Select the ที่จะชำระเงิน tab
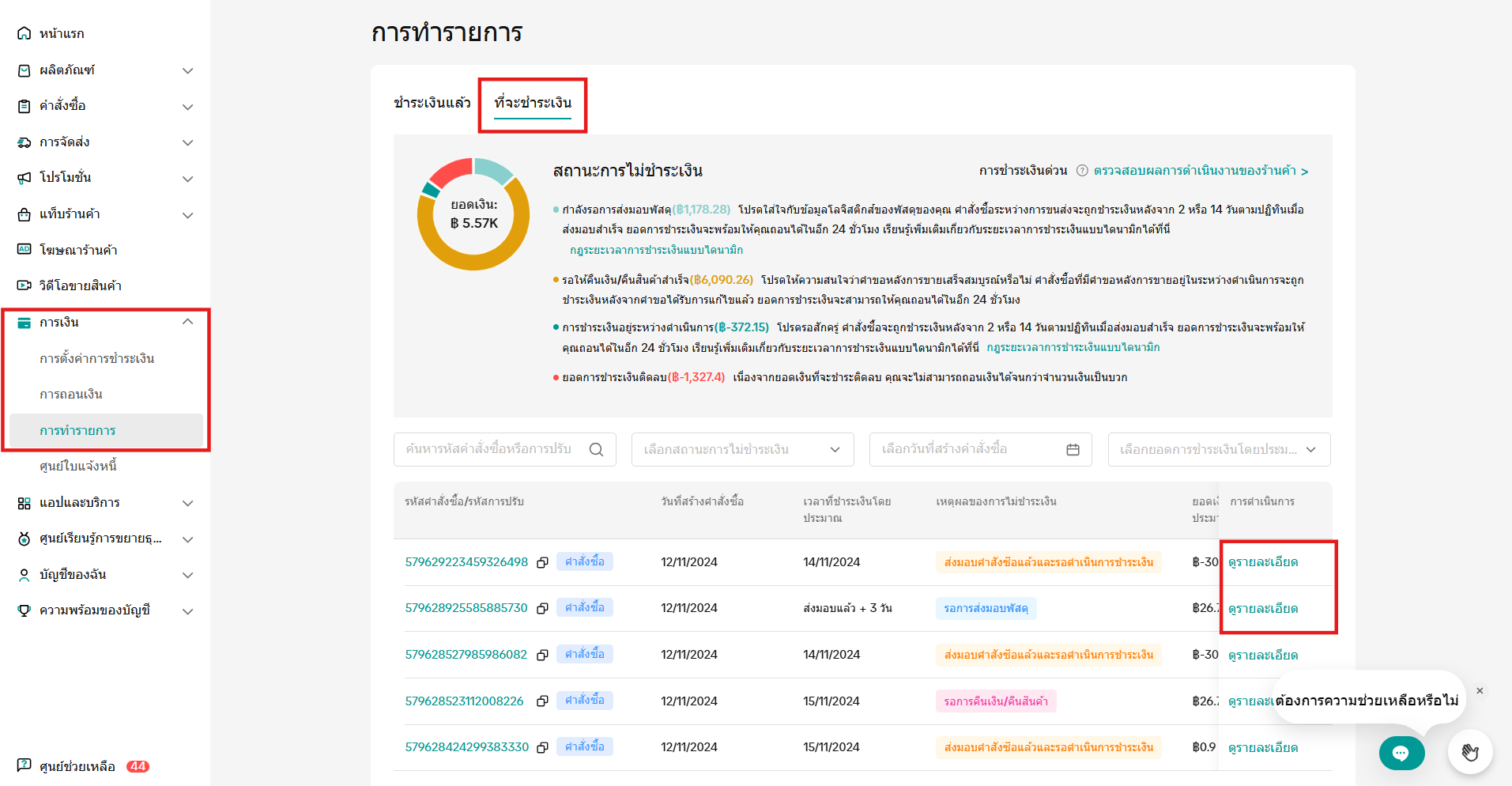The width and height of the screenshot is (1512, 786). [533, 103]
